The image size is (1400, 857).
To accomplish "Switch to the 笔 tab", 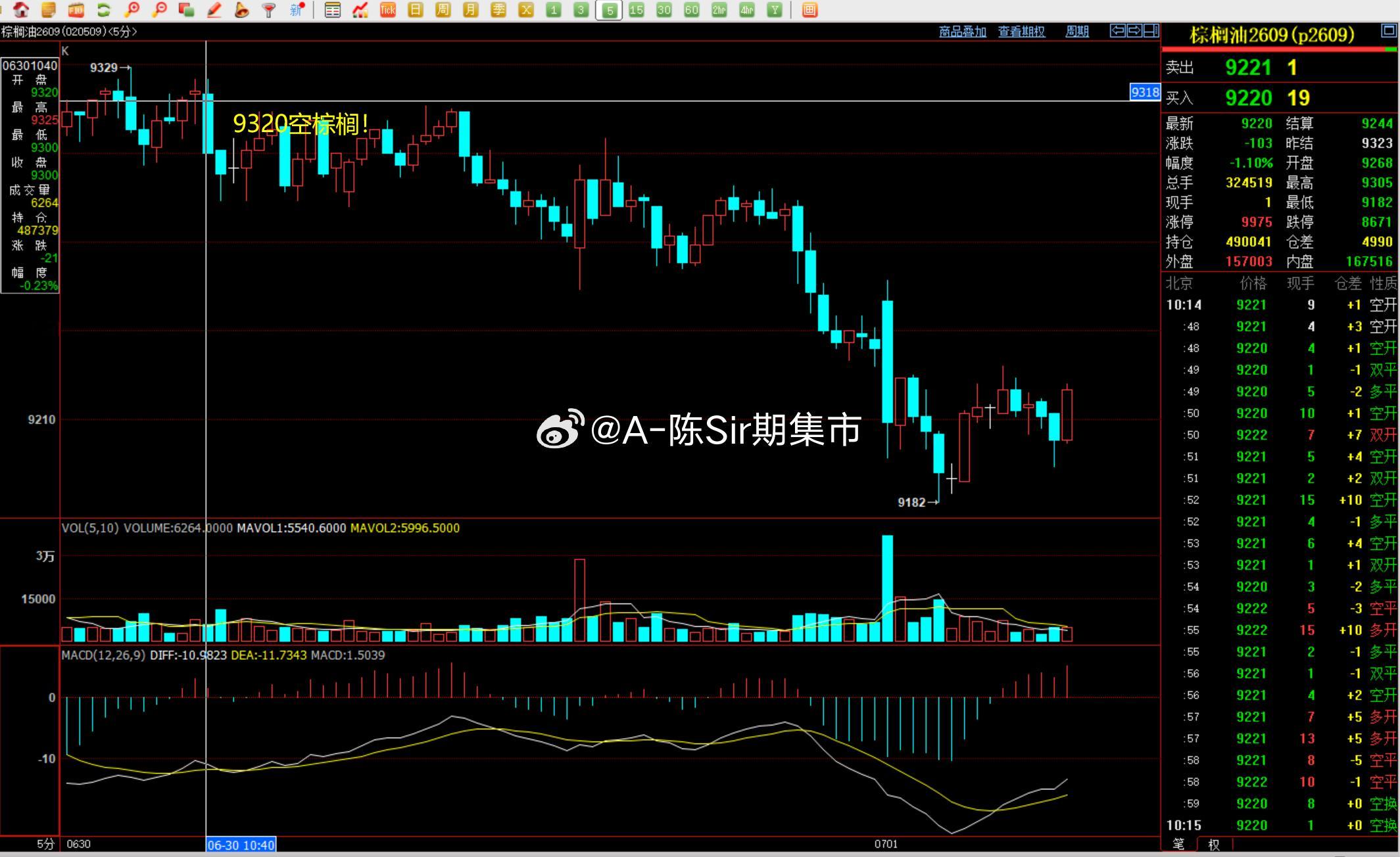I will coord(1178,844).
